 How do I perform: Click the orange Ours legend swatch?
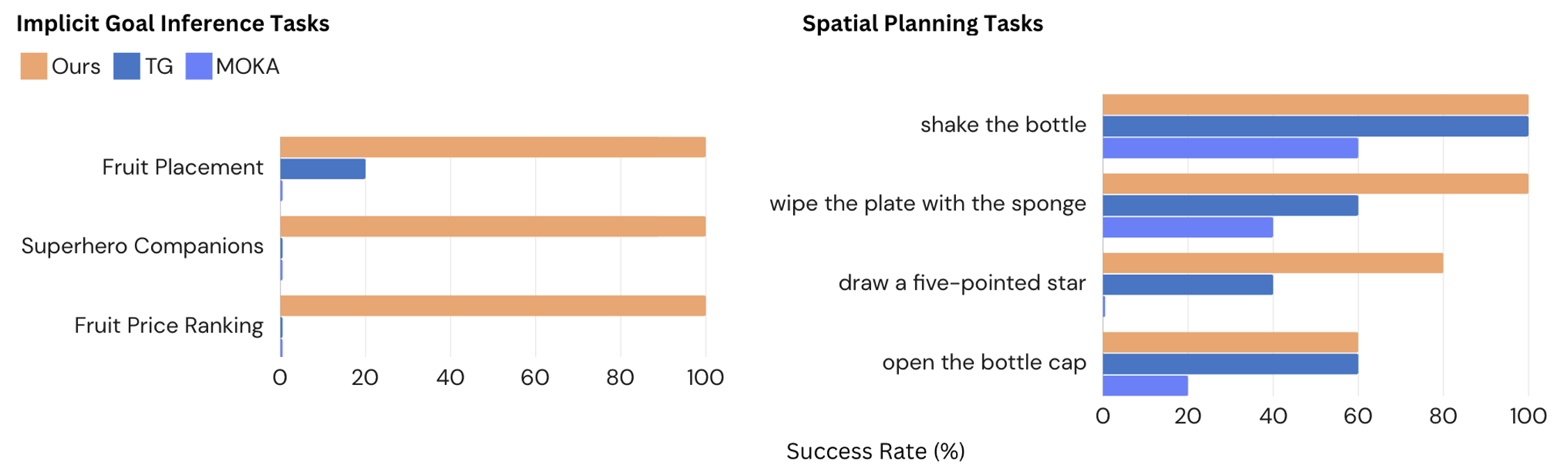[33, 66]
